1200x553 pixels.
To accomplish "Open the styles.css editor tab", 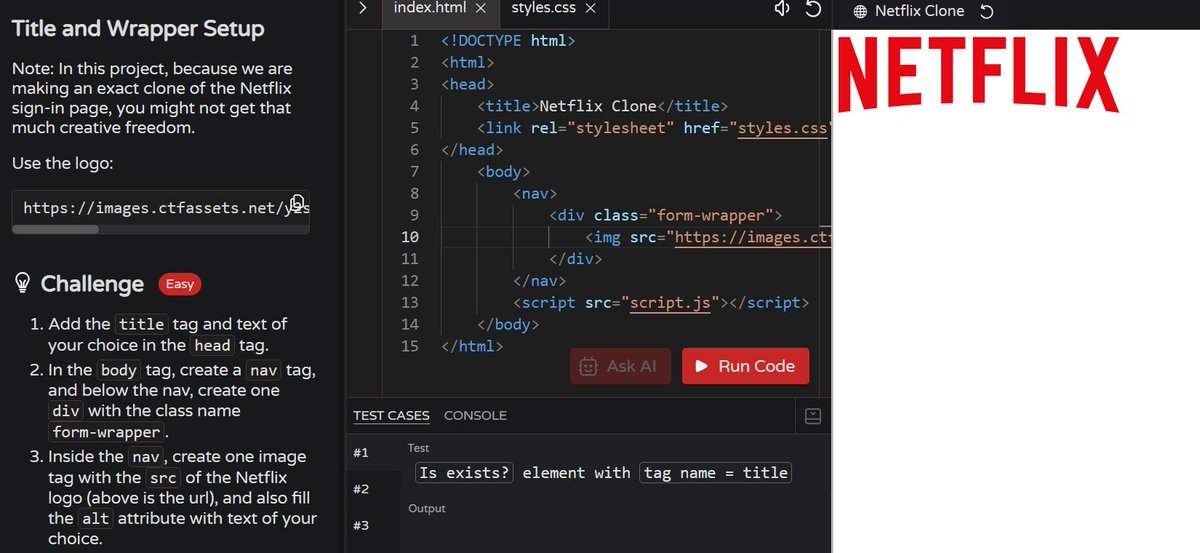I will pyautogui.click(x=543, y=8).
